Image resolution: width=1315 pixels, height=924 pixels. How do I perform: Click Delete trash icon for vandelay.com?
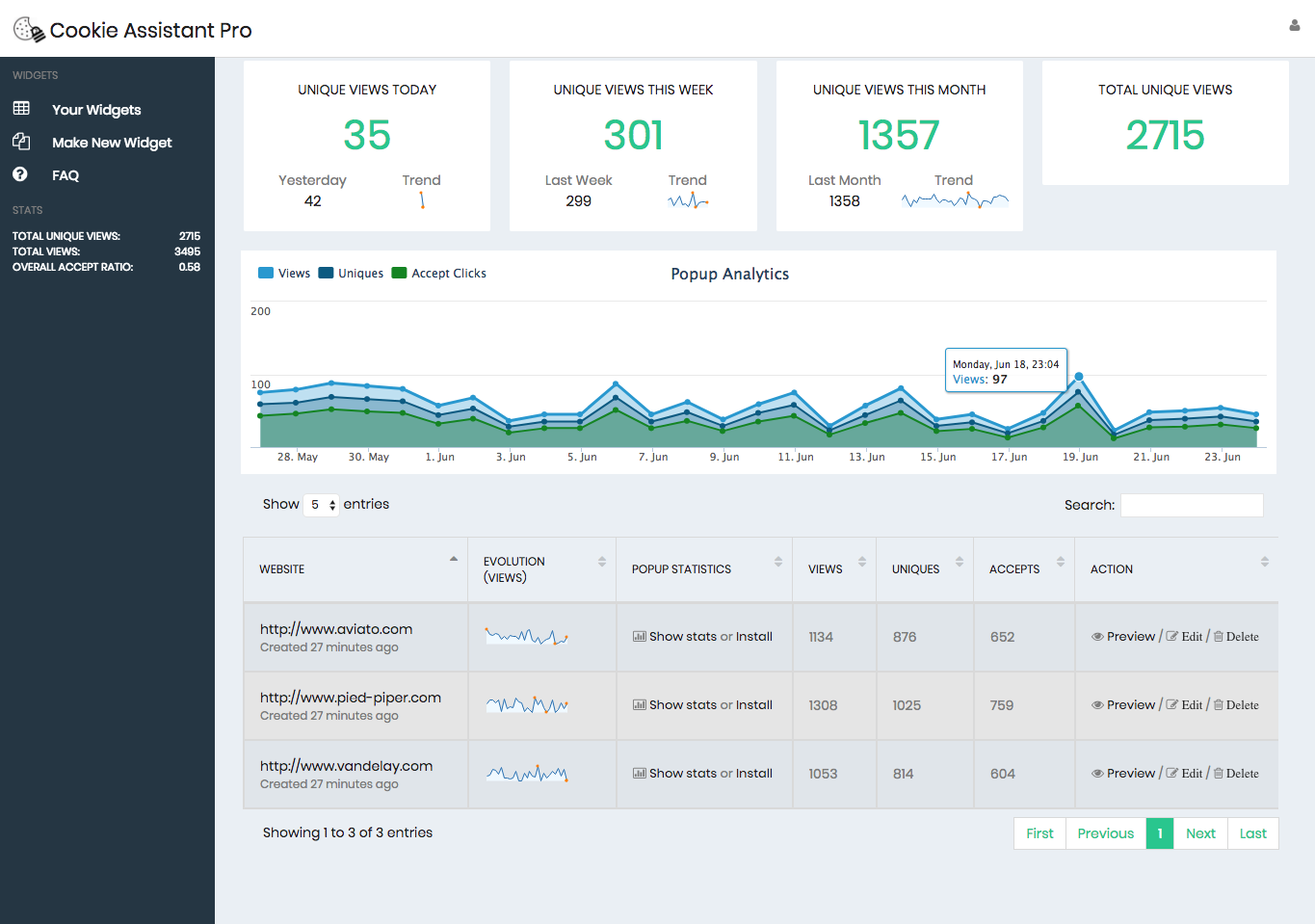click(x=1219, y=774)
